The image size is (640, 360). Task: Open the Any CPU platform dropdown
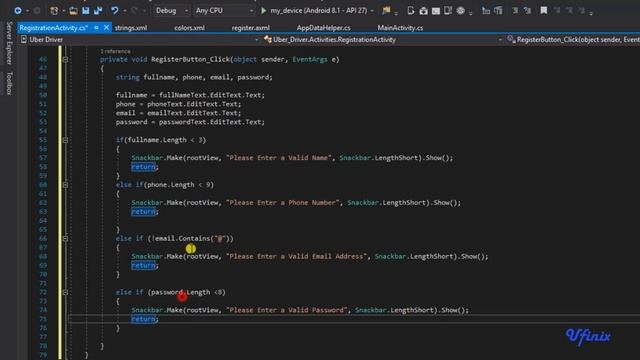click(x=224, y=11)
